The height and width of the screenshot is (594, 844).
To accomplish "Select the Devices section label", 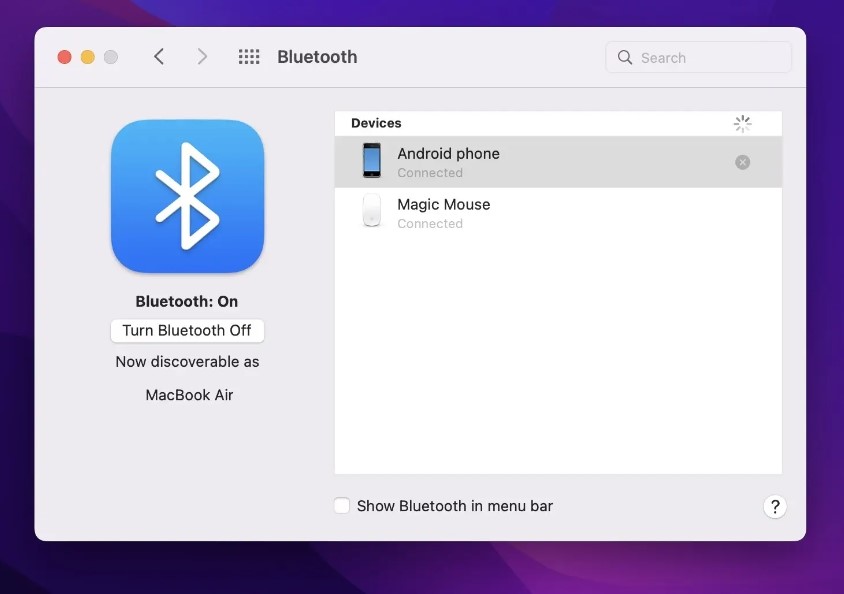I will pos(376,123).
